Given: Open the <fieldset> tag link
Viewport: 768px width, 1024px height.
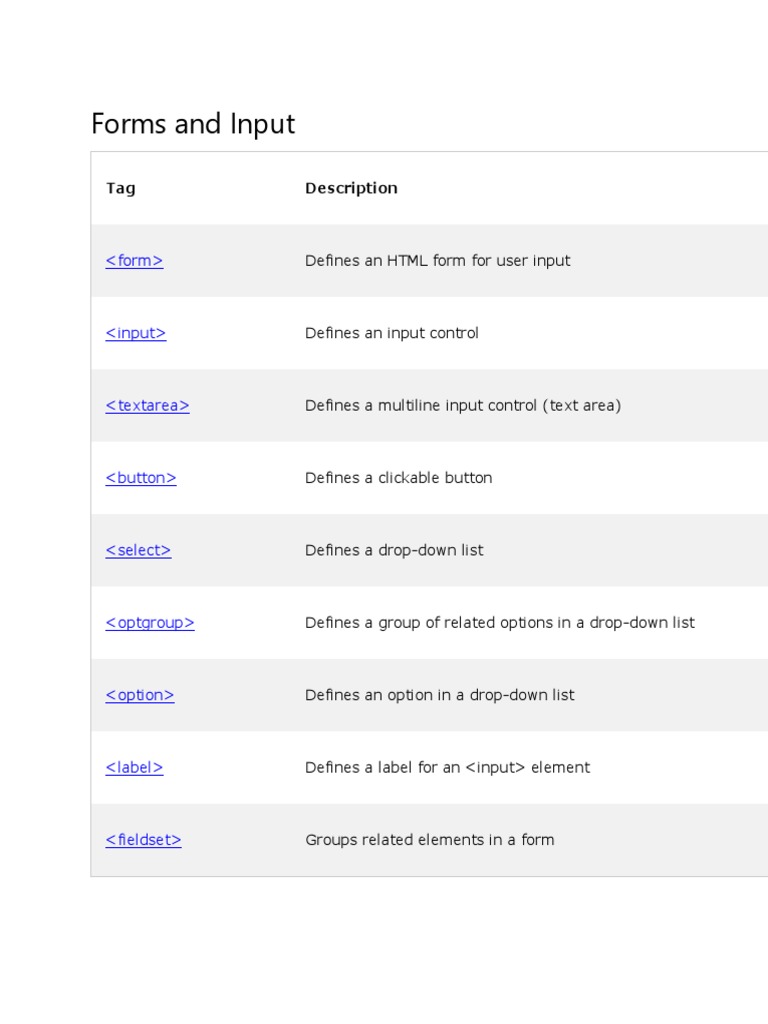Looking at the screenshot, I should (x=143, y=840).
